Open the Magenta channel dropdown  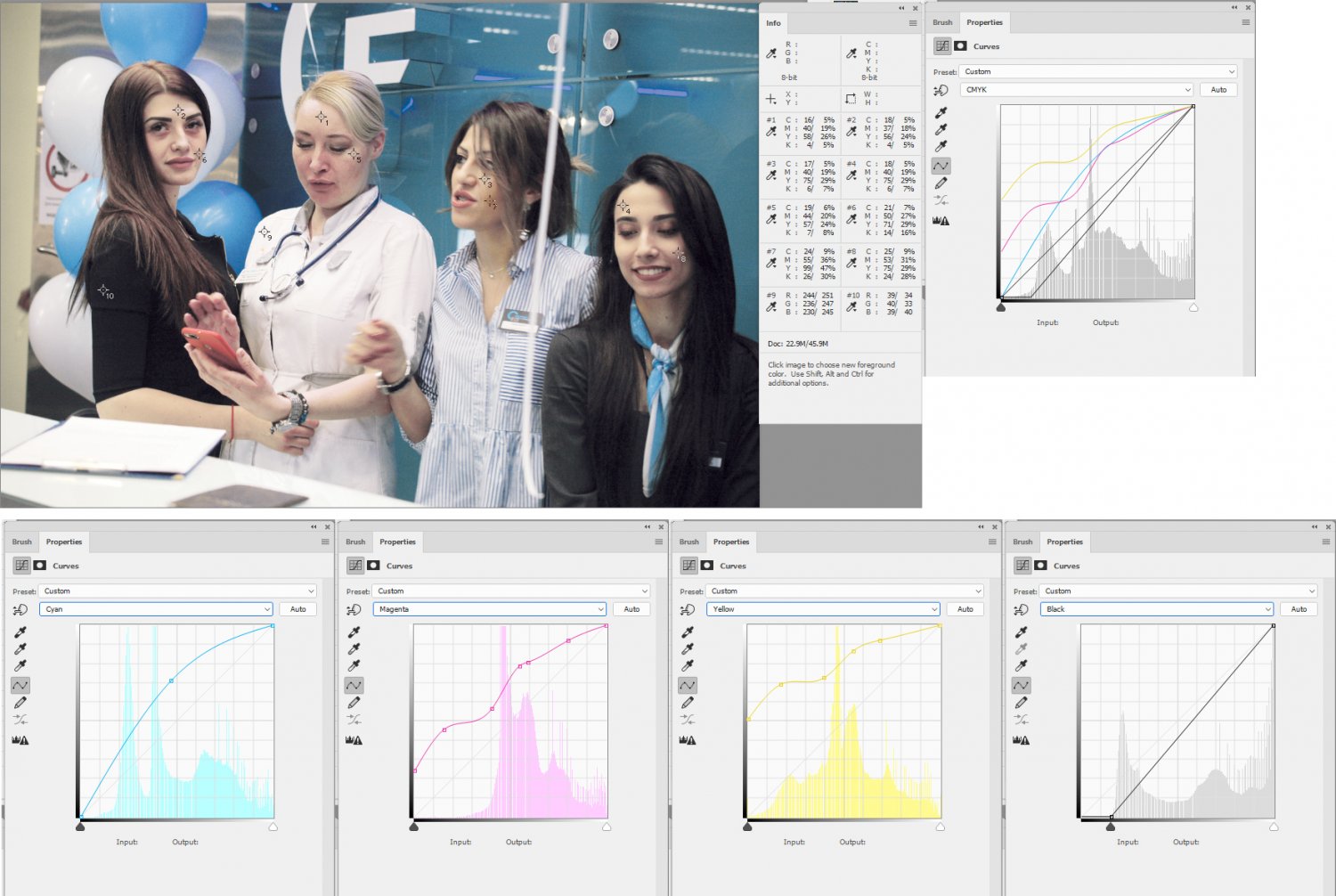(489, 609)
